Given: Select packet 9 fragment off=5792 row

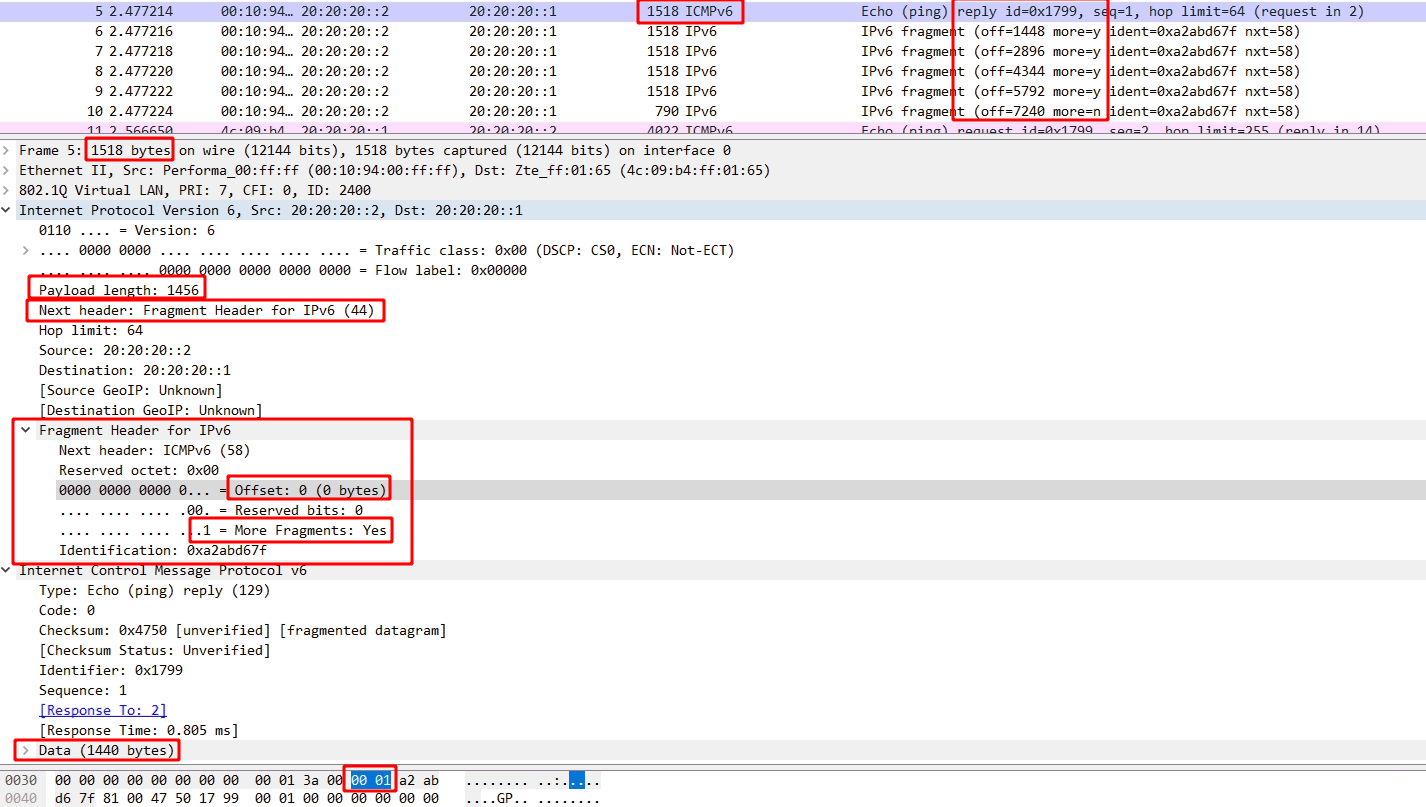Looking at the screenshot, I should (x=713, y=91).
